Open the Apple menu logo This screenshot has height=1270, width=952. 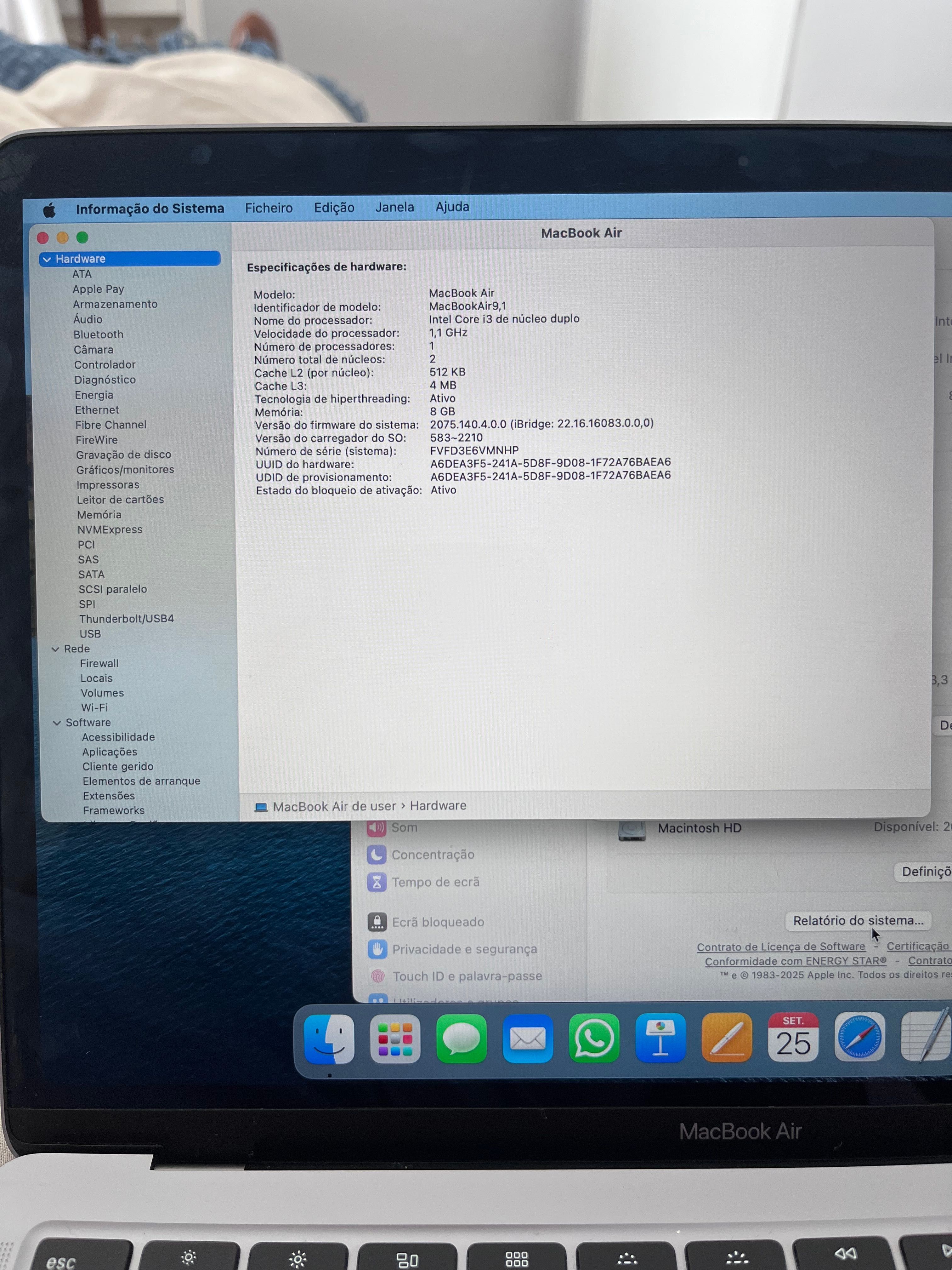(50, 209)
